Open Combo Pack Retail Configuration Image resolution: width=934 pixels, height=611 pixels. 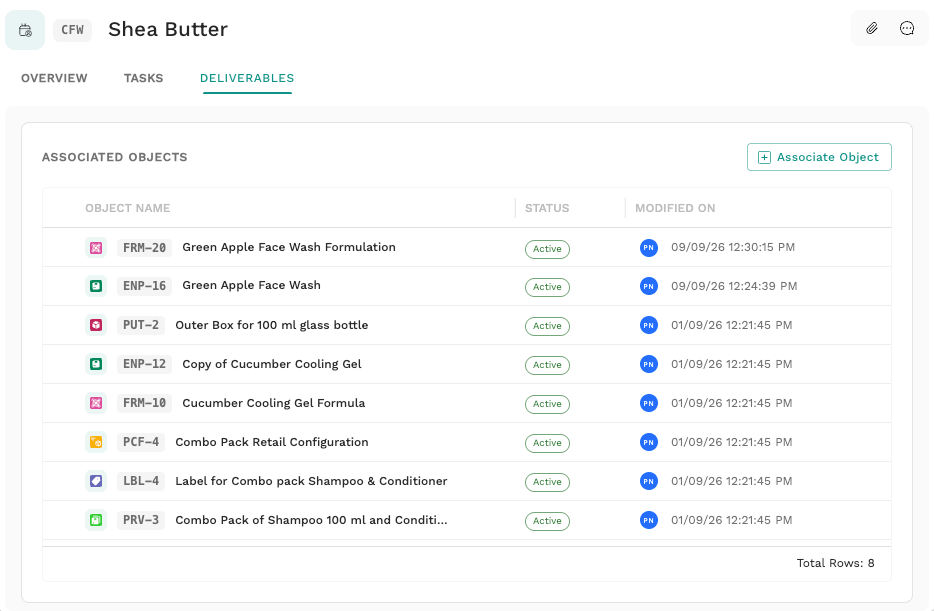coord(272,442)
